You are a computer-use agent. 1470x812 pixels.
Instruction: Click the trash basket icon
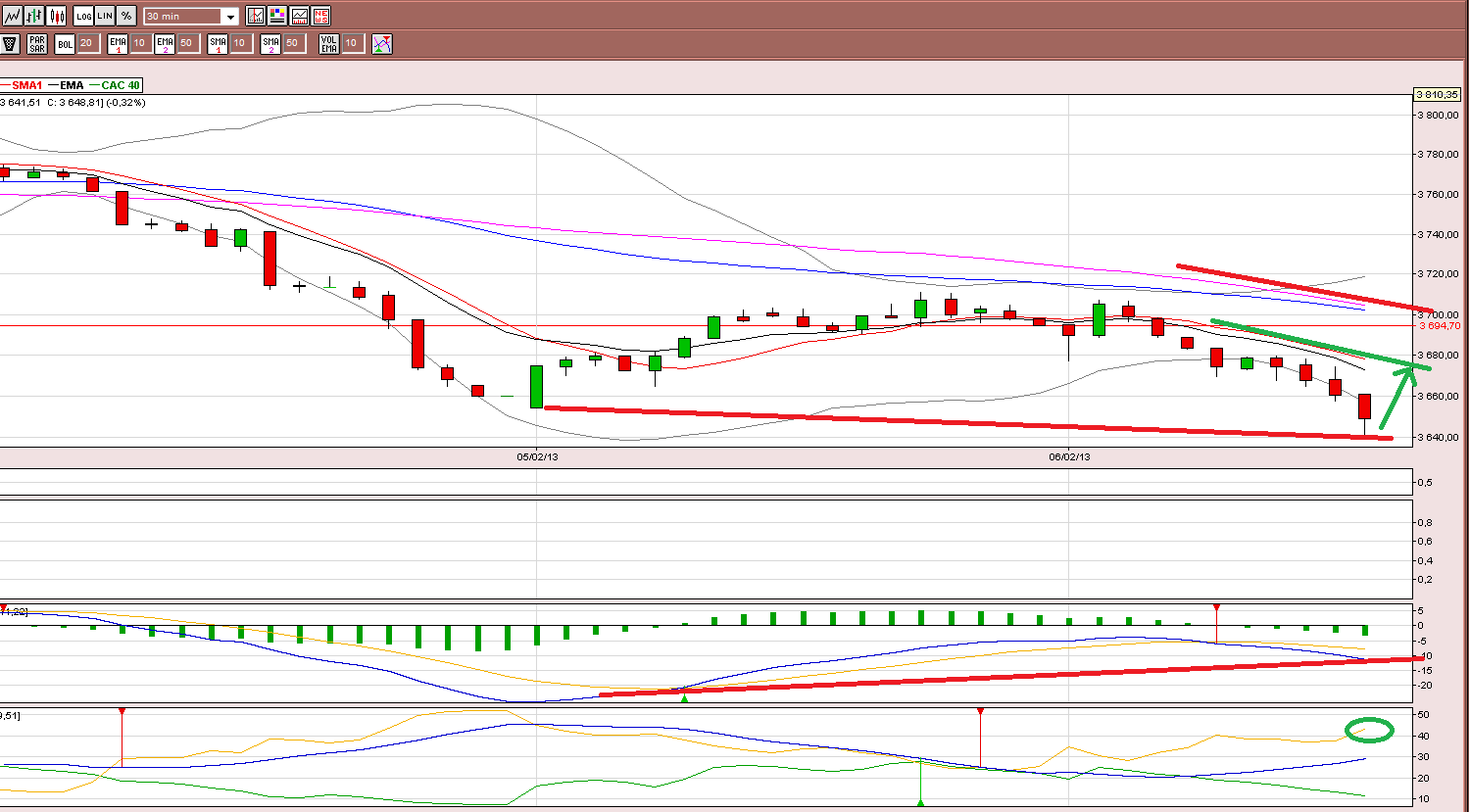(10, 44)
